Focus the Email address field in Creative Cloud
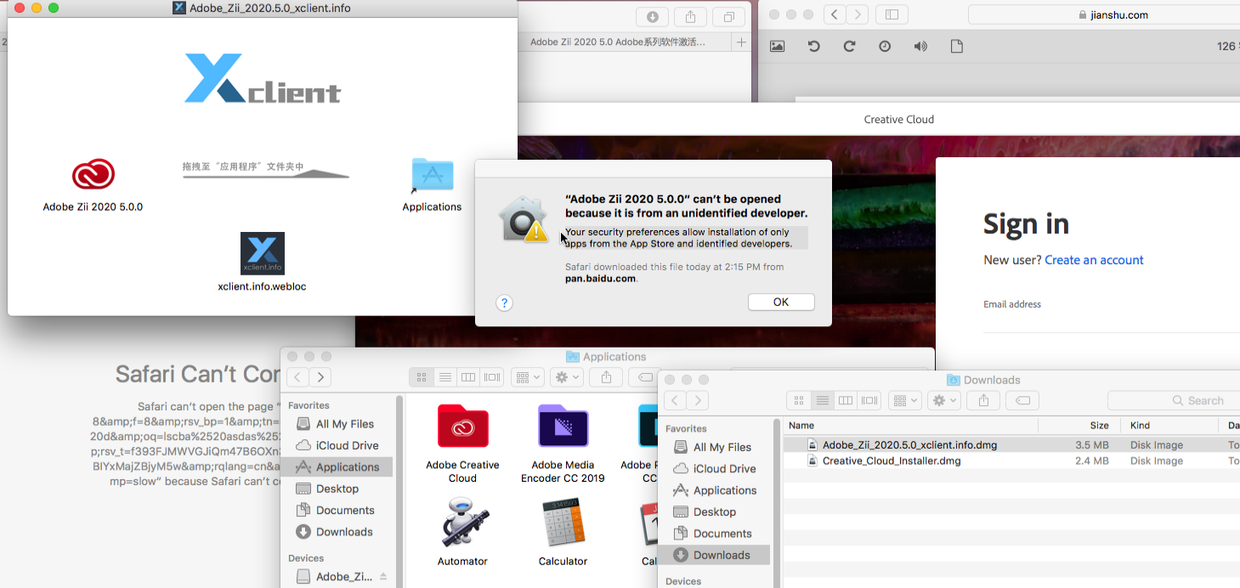 1110,322
